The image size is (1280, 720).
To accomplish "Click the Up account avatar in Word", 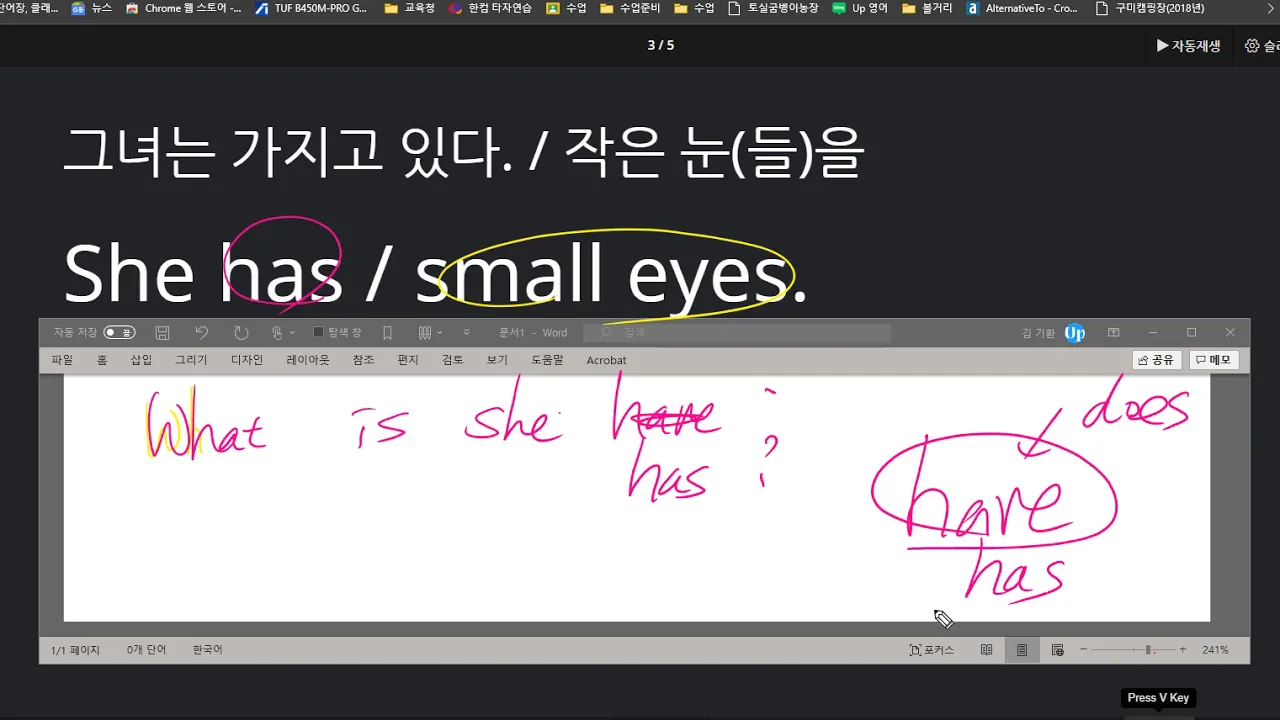I will [1075, 333].
